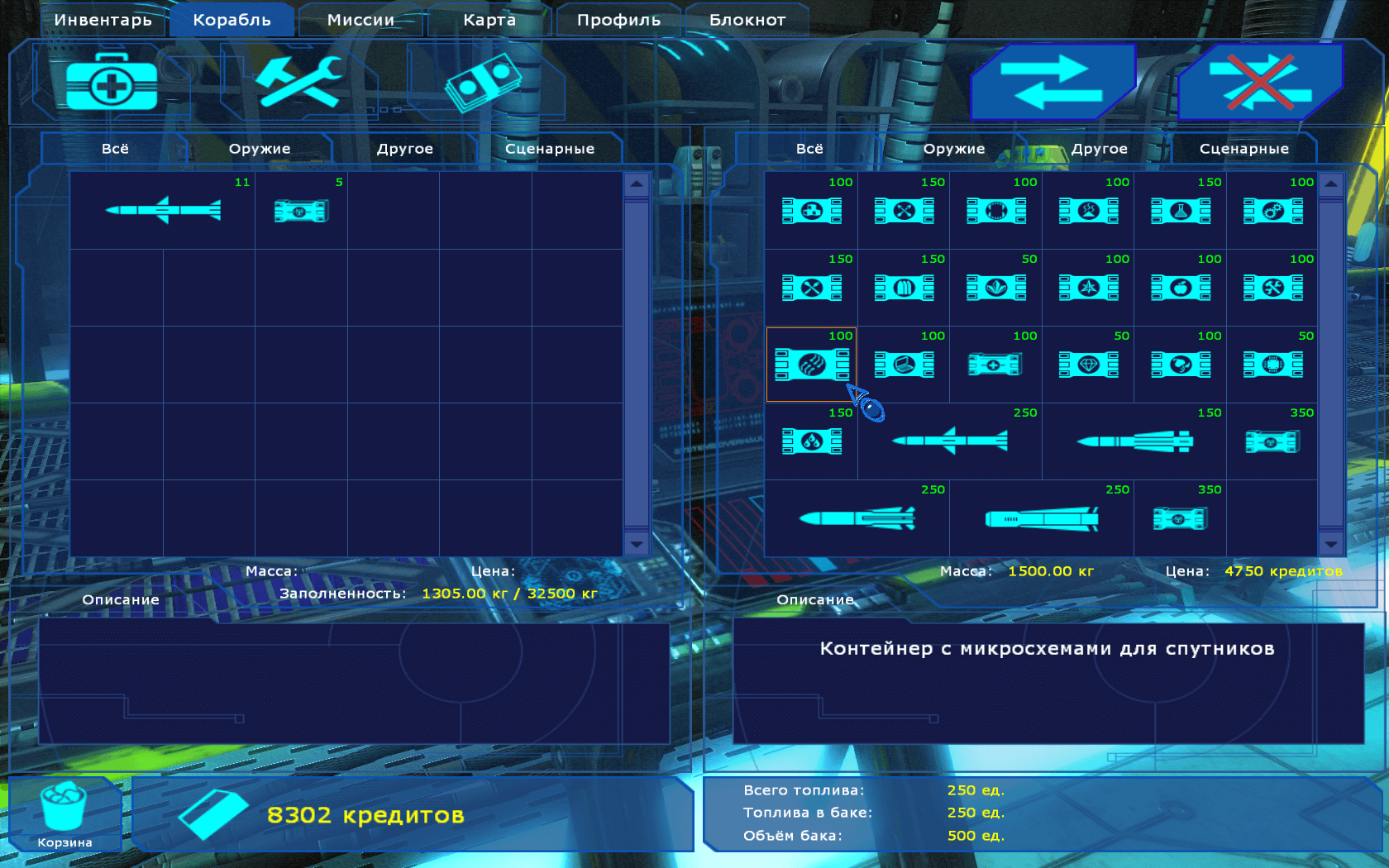The width and height of the screenshot is (1389, 868).
Task: Click the Объём бака 500 ед. value
Action: tap(976, 836)
